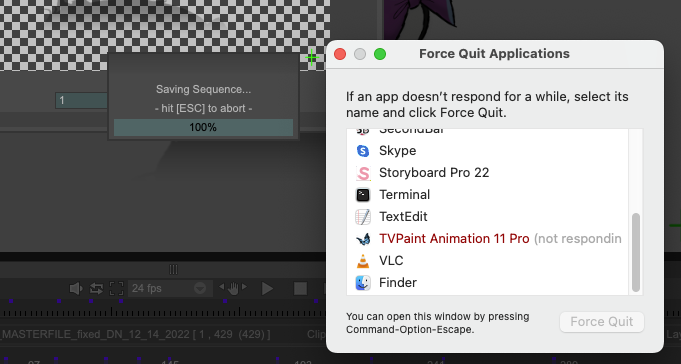681x364 pixels.
Task: Click the frame field showing 1
Action: [x=81, y=100]
